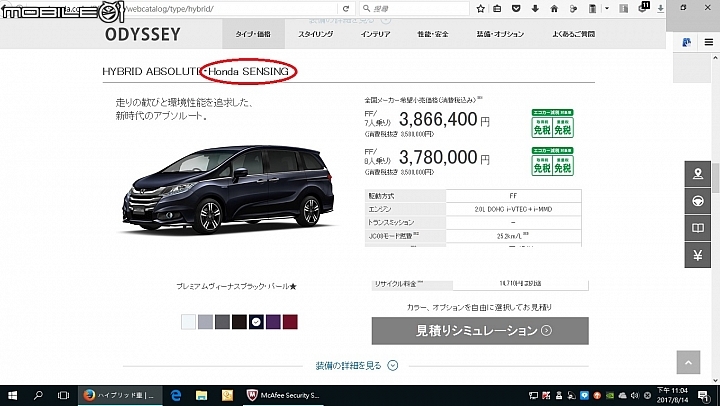Click the calculator icon in Firefox toolbar
This screenshot has height=406, width=720.
[593, 8]
